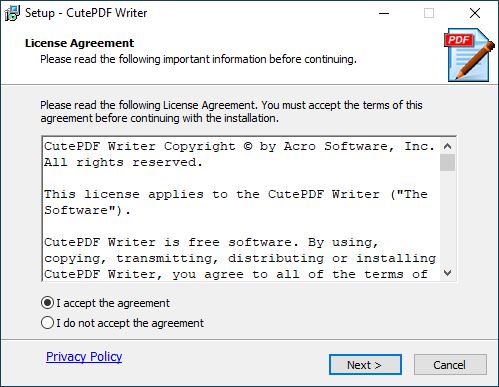Click inside the license agreement text box

[x=241, y=209]
